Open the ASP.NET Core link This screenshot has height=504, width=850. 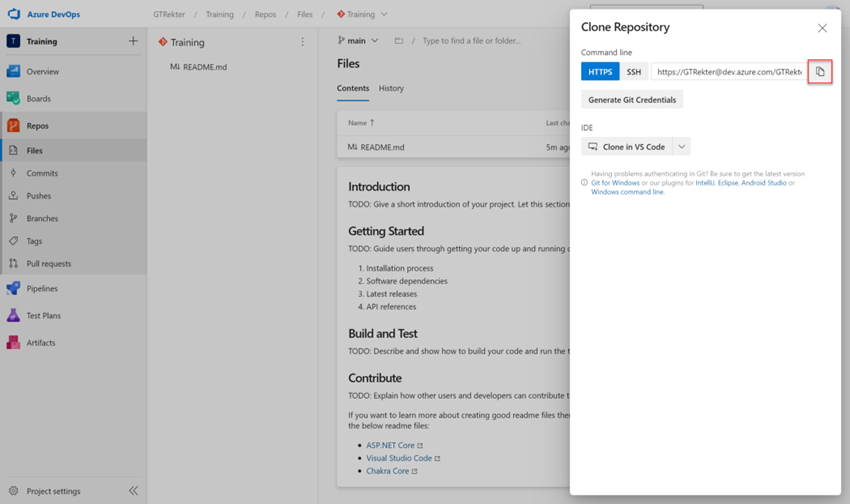click(390, 445)
